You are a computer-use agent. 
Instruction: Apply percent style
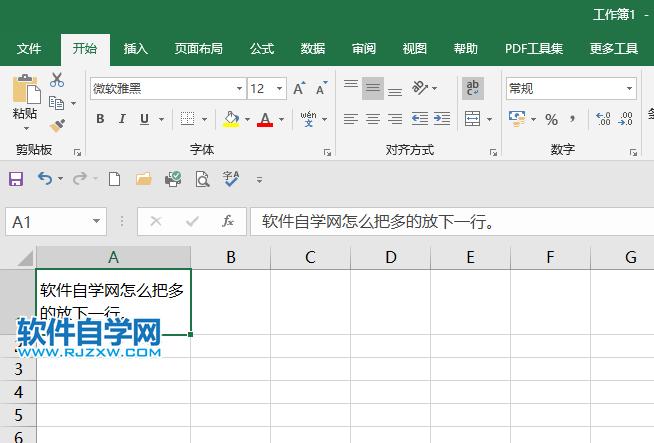coord(551,120)
